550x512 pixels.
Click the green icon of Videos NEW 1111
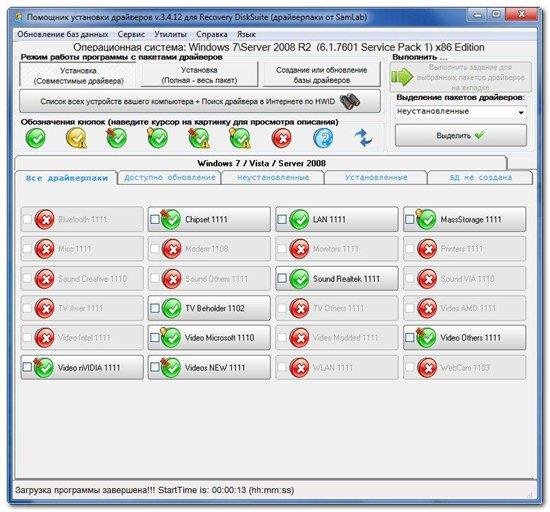(171, 368)
